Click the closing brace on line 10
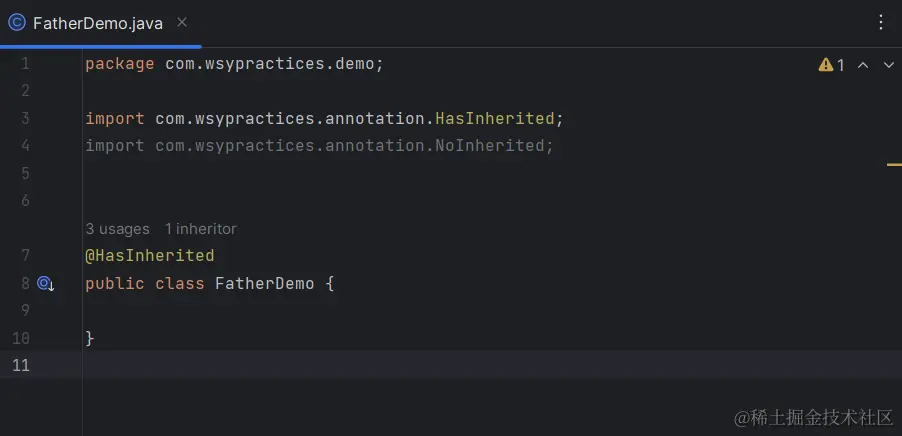The height and width of the screenshot is (436, 902). [x=90, y=338]
